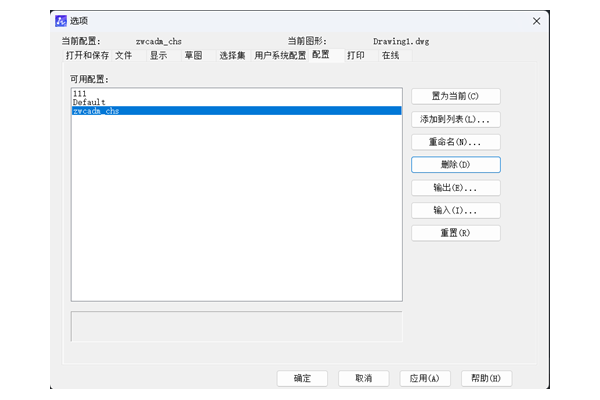
Task: Switch to 用户系统配置 tab
Action: (280, 56)
